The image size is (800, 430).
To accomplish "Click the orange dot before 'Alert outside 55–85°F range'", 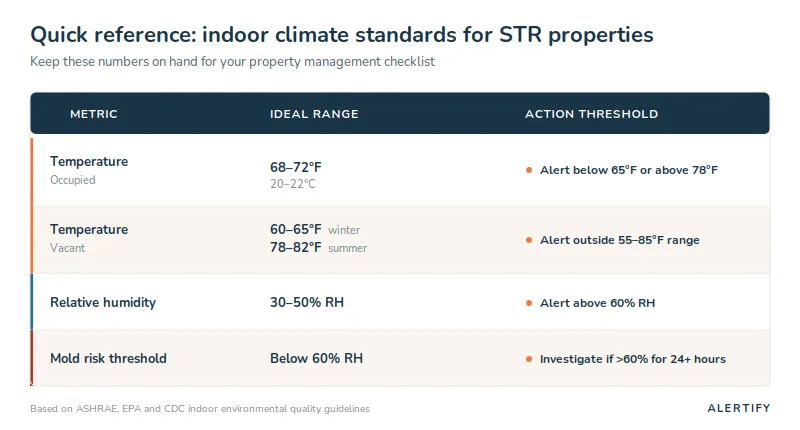I will click(x=529, y=240).
